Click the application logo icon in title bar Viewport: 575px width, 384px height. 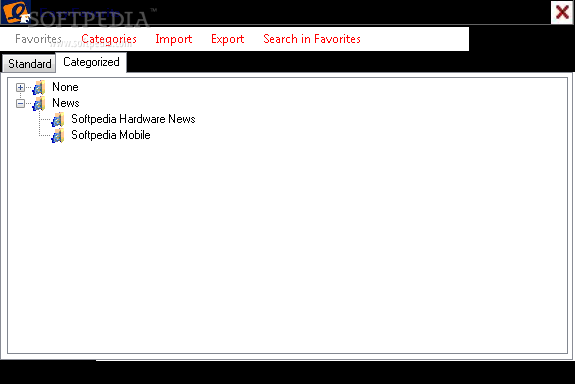(15, 12)
